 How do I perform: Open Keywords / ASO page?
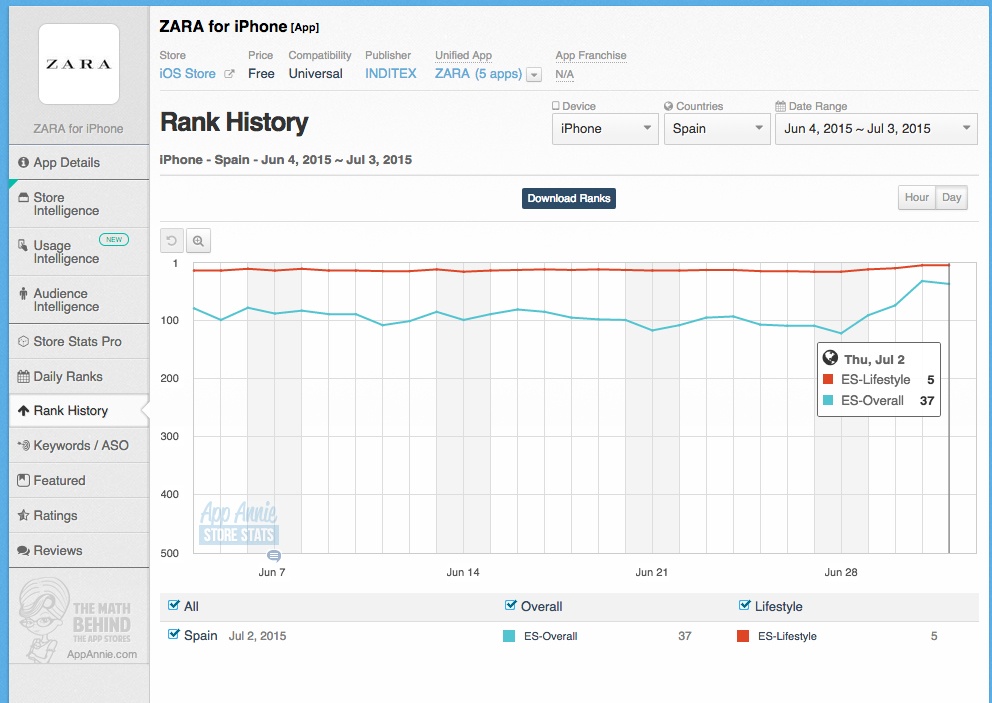coord(79,445)
